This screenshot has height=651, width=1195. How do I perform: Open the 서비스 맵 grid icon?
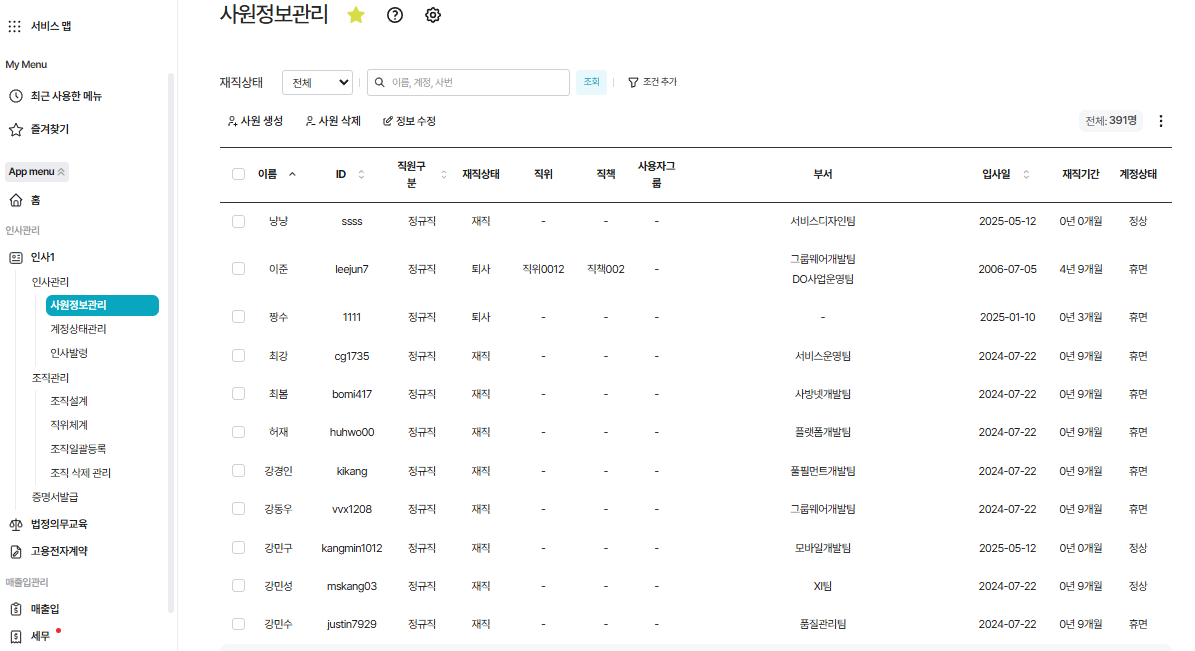point(14,26)
